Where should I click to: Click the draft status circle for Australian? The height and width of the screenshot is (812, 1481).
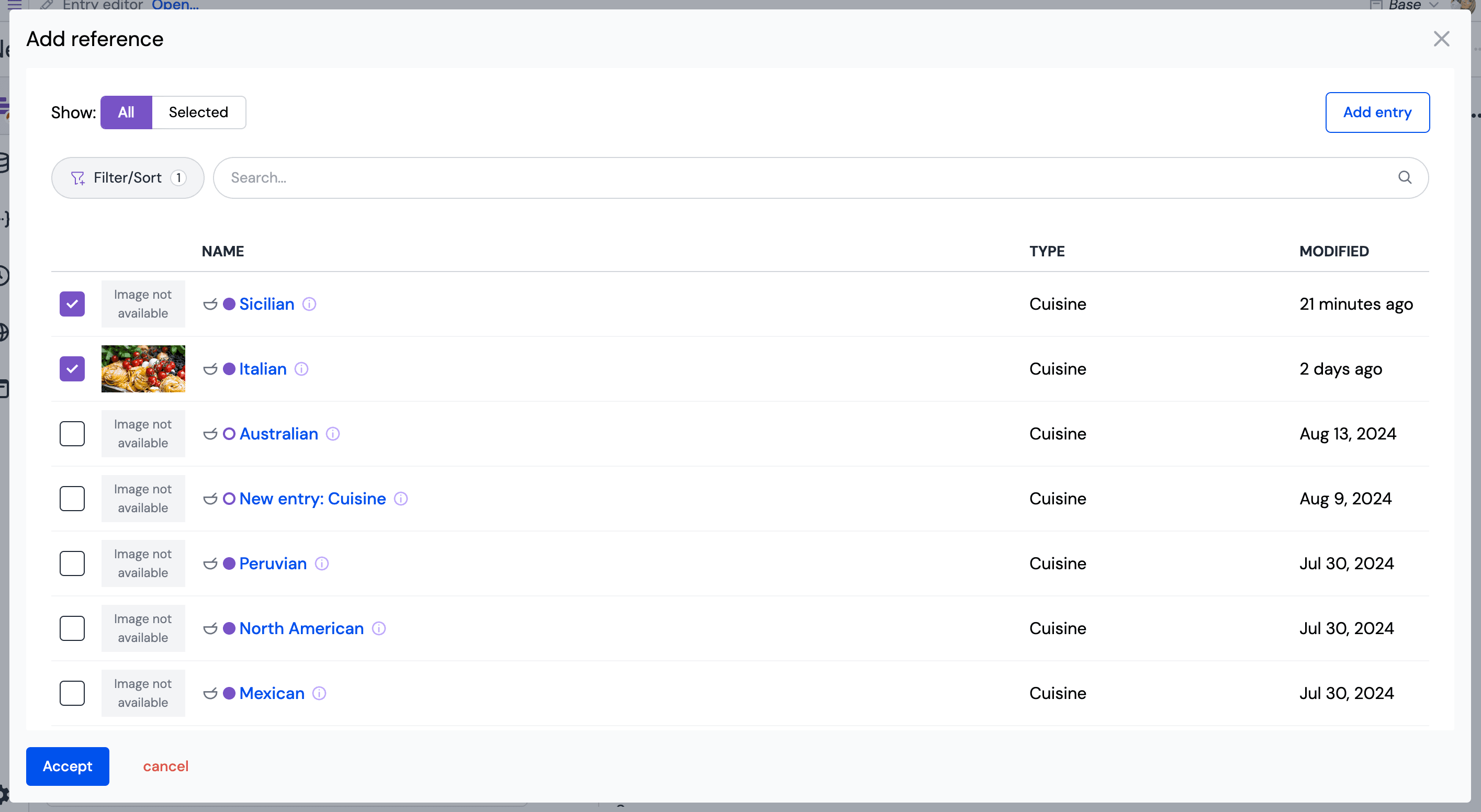tap(229, 434)
